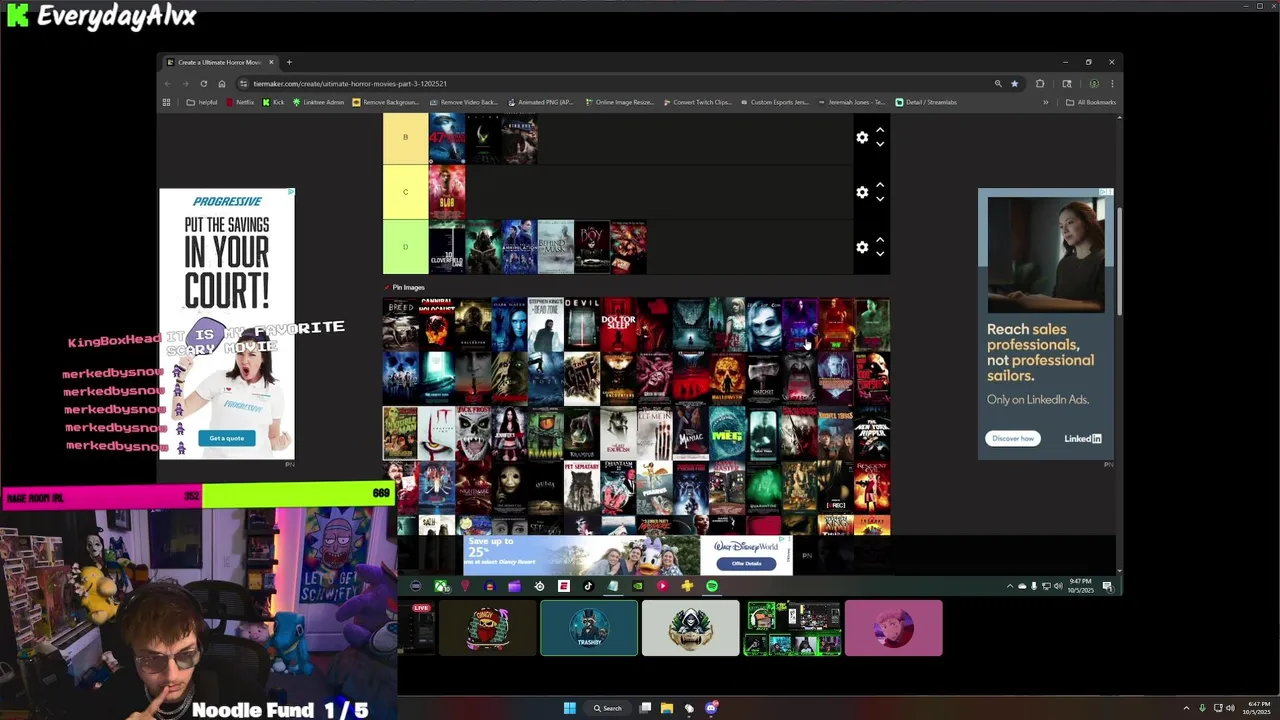This screenshot has width=1280, height=720.
Task: Click Get a quote in Progressive ad
Action: point(226,438)
